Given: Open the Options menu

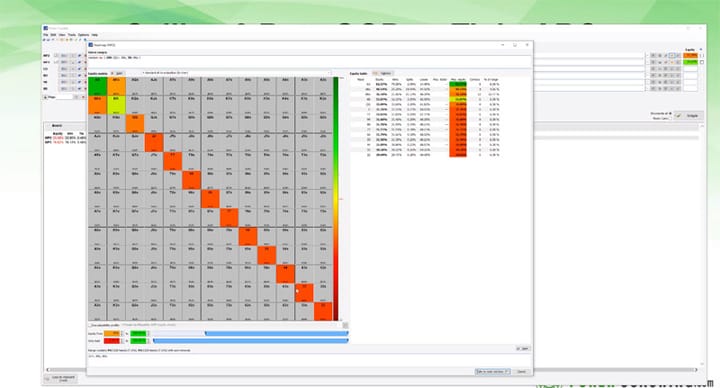Looking at the screenshot, I should click(x=83, y=35).
